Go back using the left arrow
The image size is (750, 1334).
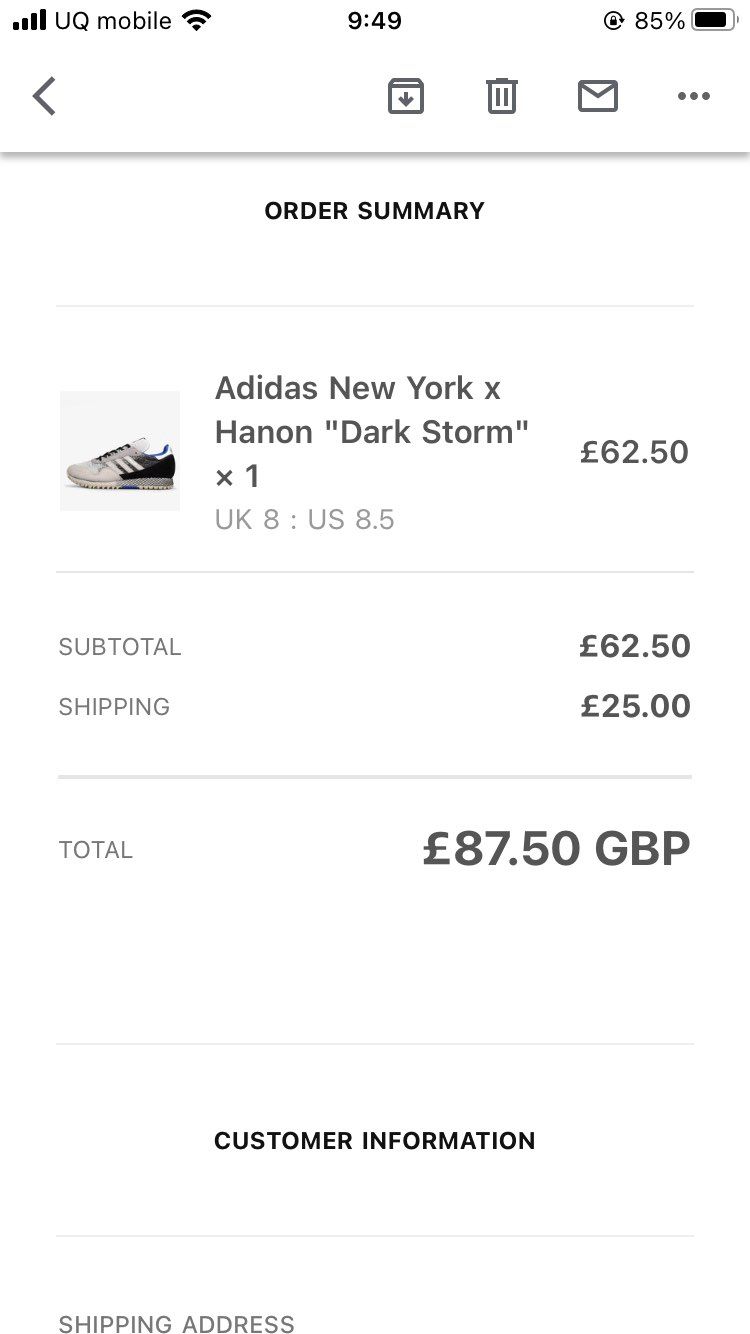click(x=44, y=97)
